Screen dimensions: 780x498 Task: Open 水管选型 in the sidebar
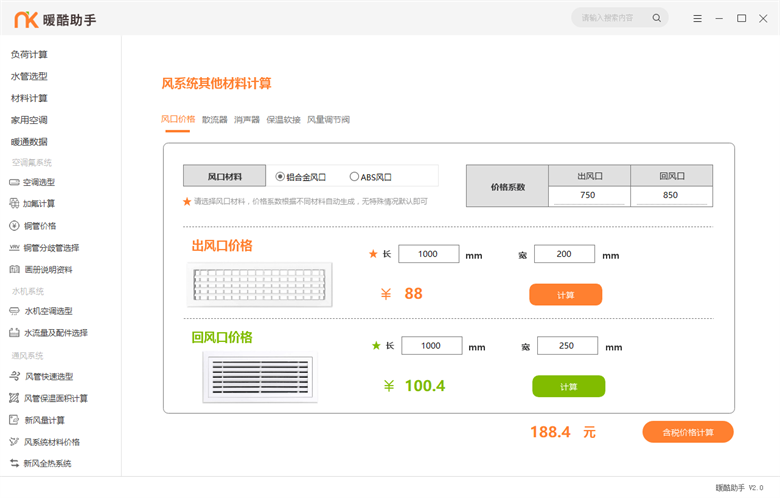point(29,76)
